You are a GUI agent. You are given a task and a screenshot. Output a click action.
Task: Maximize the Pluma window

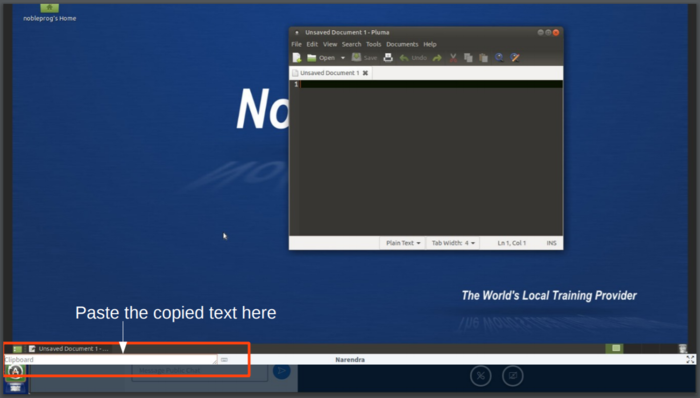[x=548, y=33]
